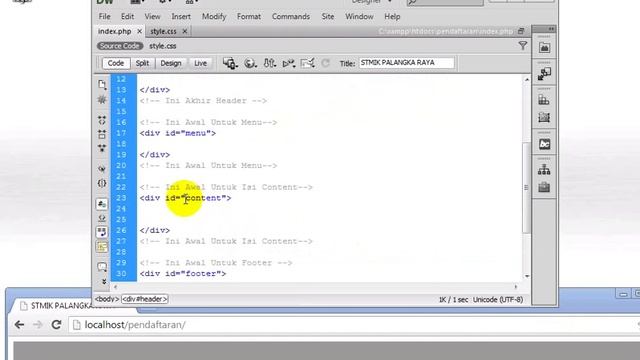Click the Select Parent Tag icon
This screenshot has height=360, width=640.
pyautogui.click(x=102, y=168)
